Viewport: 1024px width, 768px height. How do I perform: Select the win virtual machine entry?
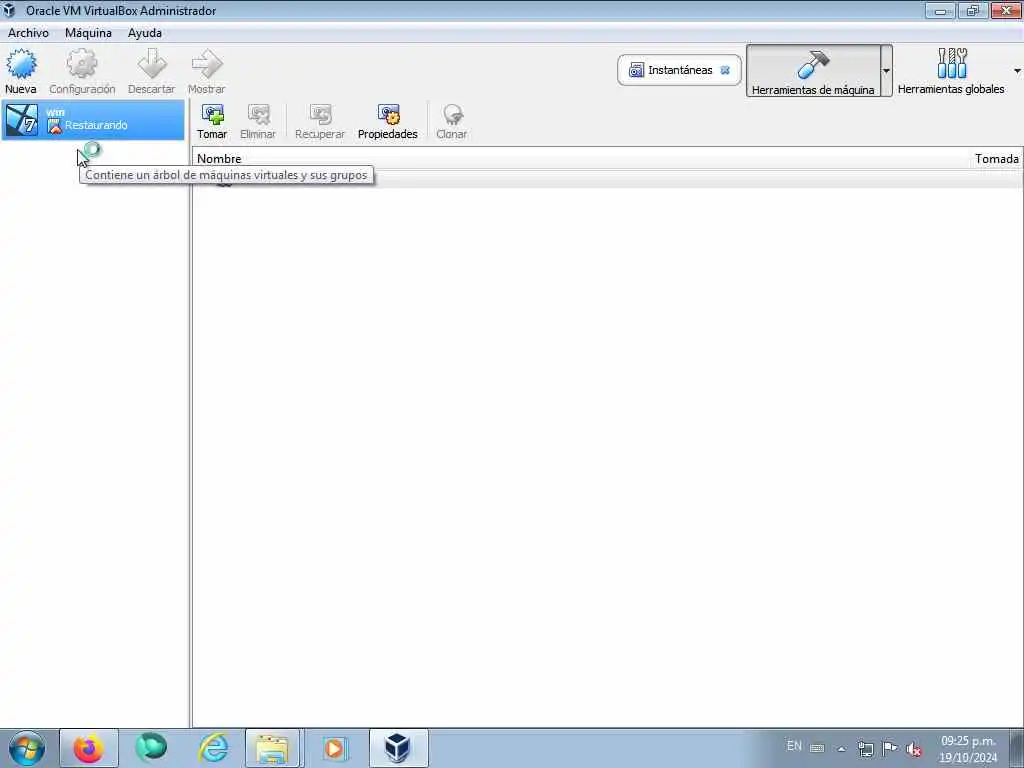(x=93, y=120)
